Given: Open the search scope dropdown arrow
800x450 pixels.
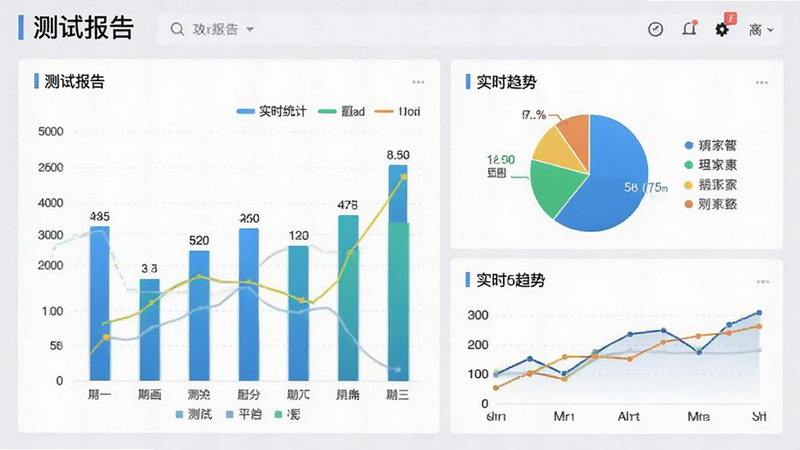Looking at the screenshot, I should coord(250,29).
